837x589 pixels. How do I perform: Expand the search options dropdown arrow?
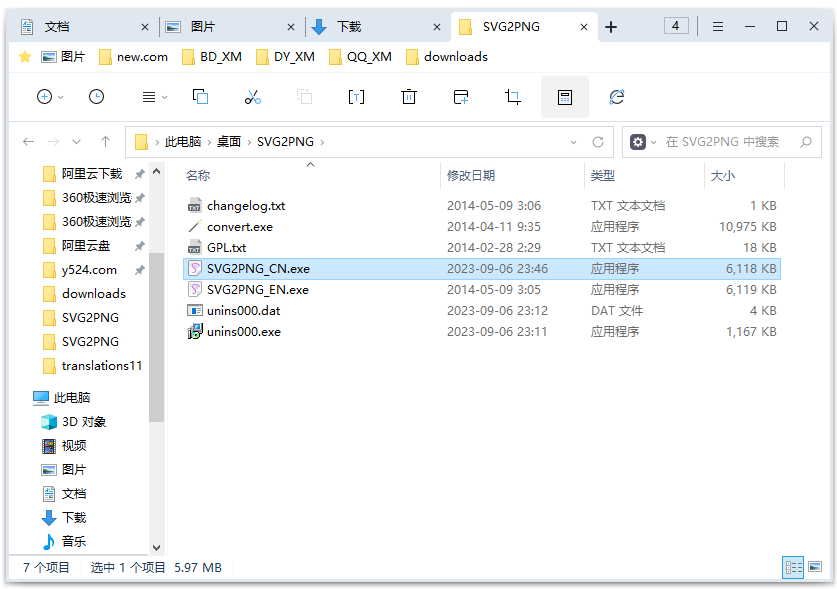(x=653, y=142)
